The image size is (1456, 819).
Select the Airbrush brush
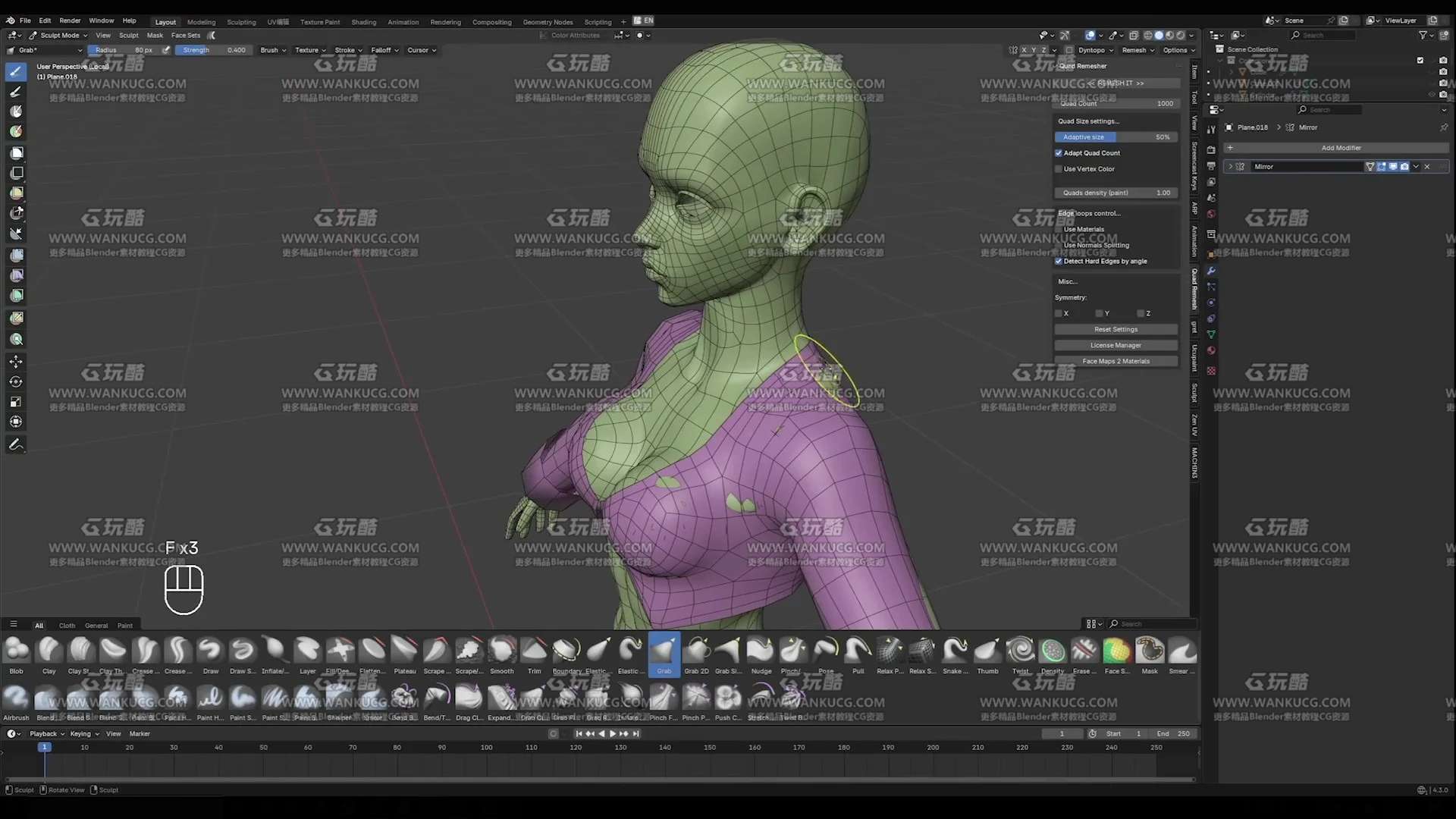click(x=16, y=702)
